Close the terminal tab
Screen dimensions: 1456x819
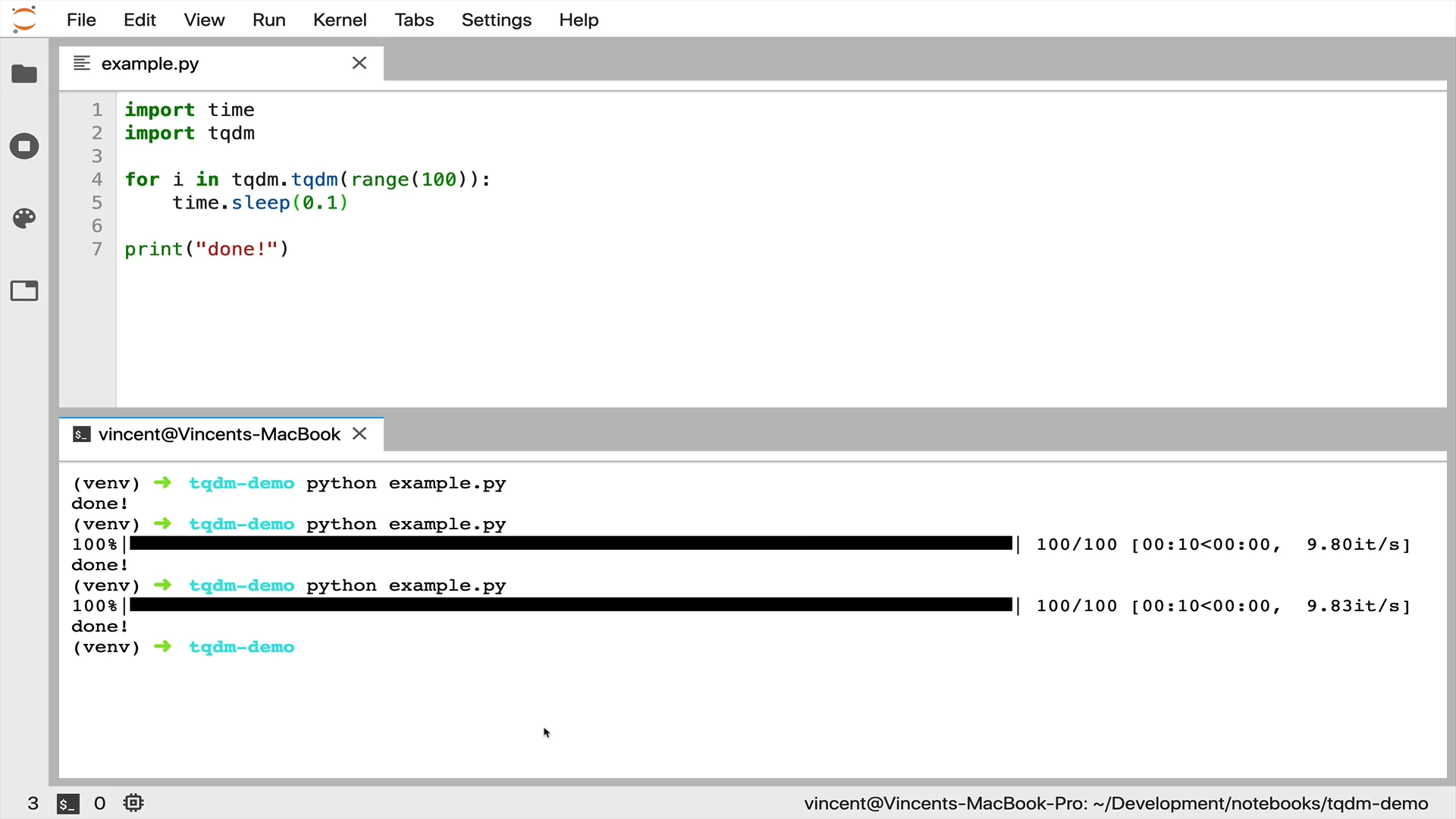click(x=359, y=433)
